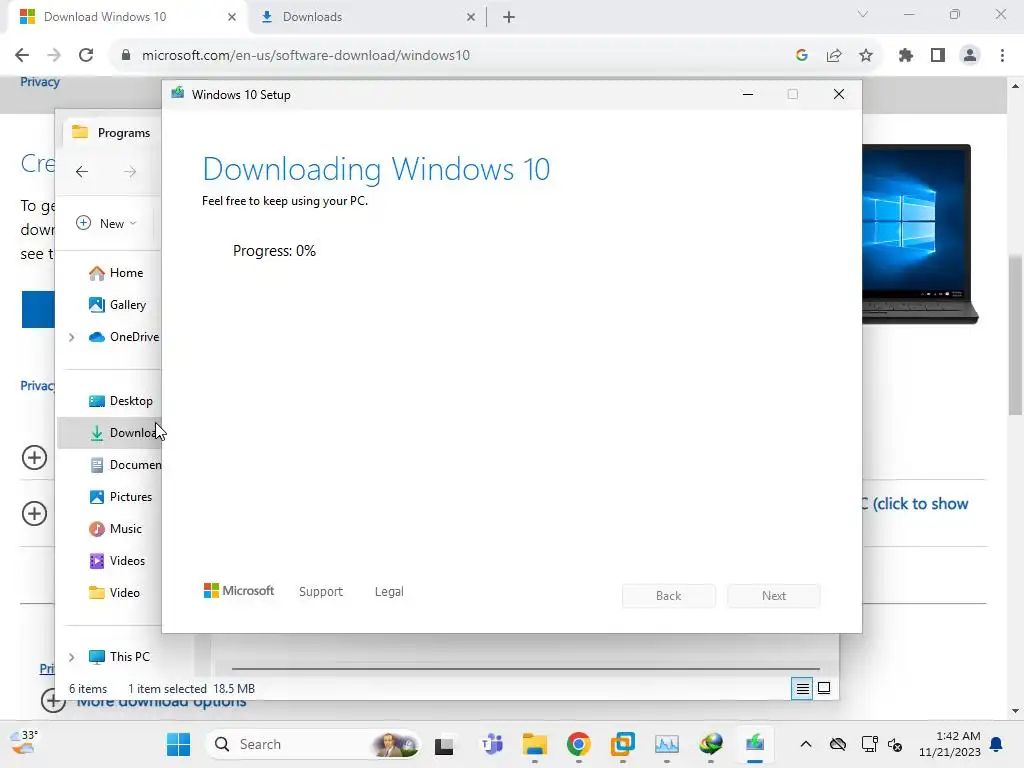Click Privacy link at page top
Image resolution: width=1024 pixels, height=768 pixels.
point(40,82)
